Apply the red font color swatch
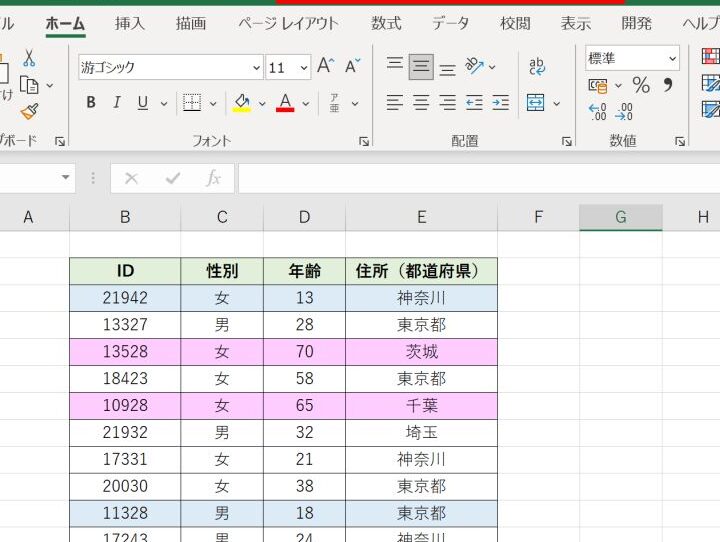 pyautogui.click(x=285, y=102)
